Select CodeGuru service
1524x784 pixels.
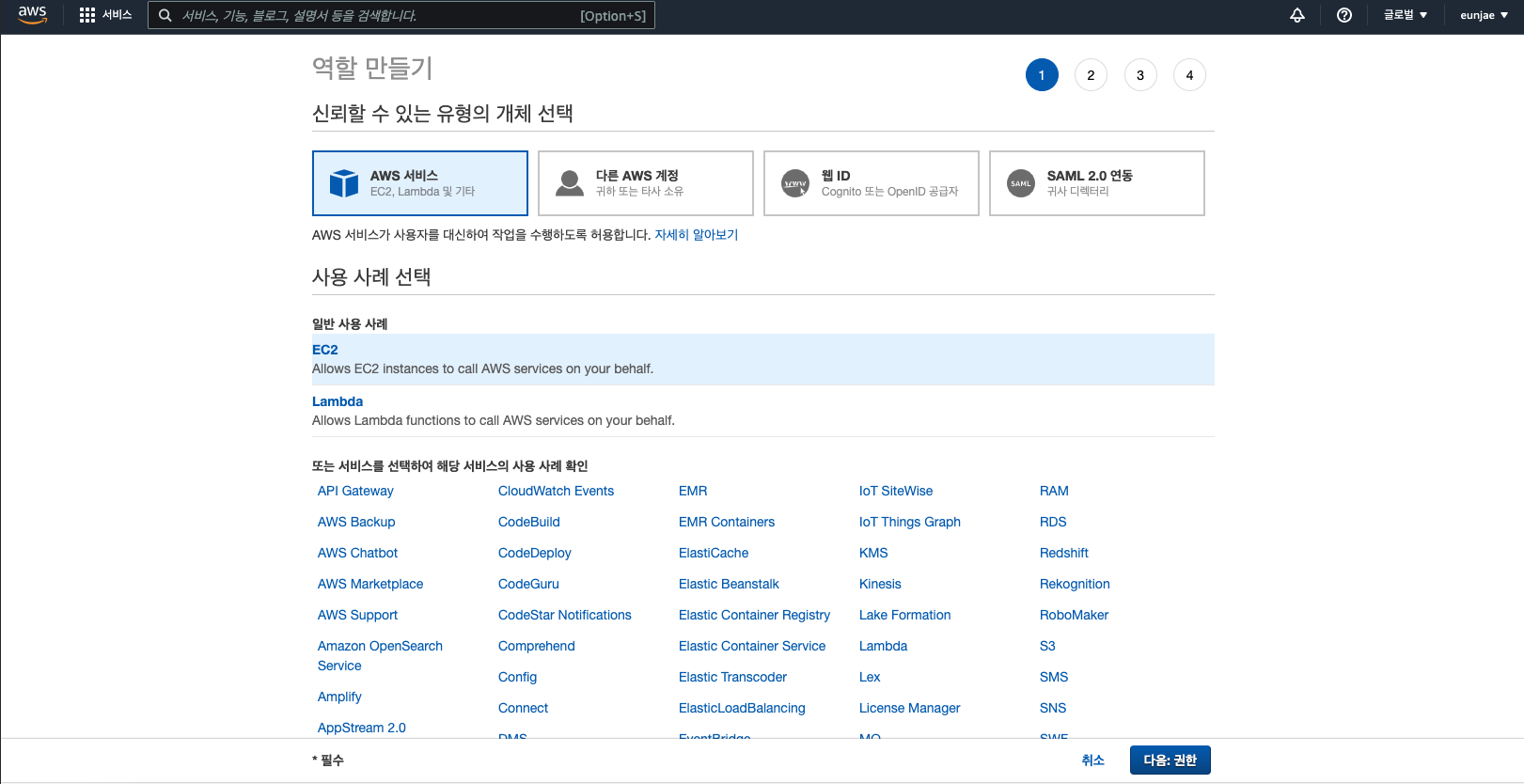pos(528,584)
